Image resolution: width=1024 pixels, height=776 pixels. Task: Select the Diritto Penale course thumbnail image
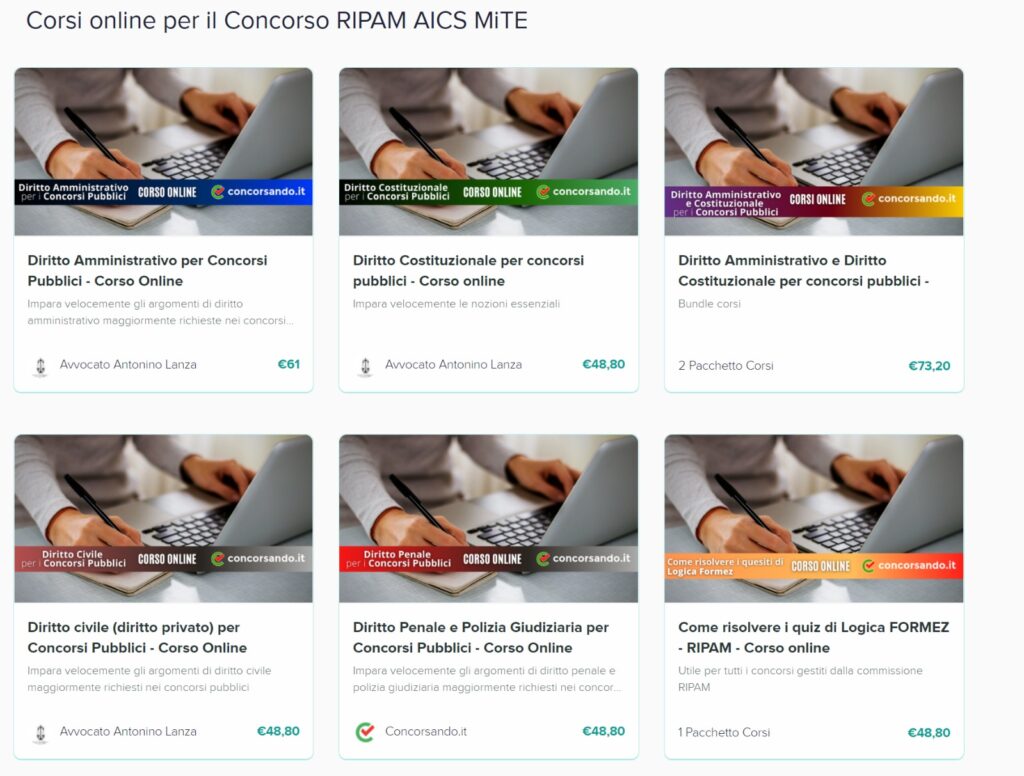coord(488,519)
